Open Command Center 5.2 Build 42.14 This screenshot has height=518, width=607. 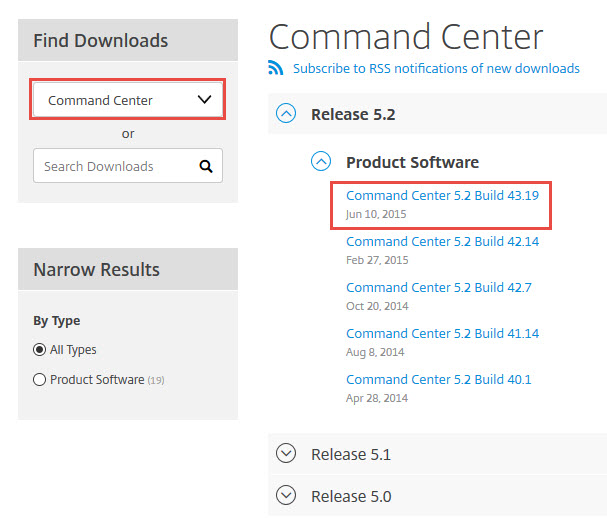coord(442,242)
